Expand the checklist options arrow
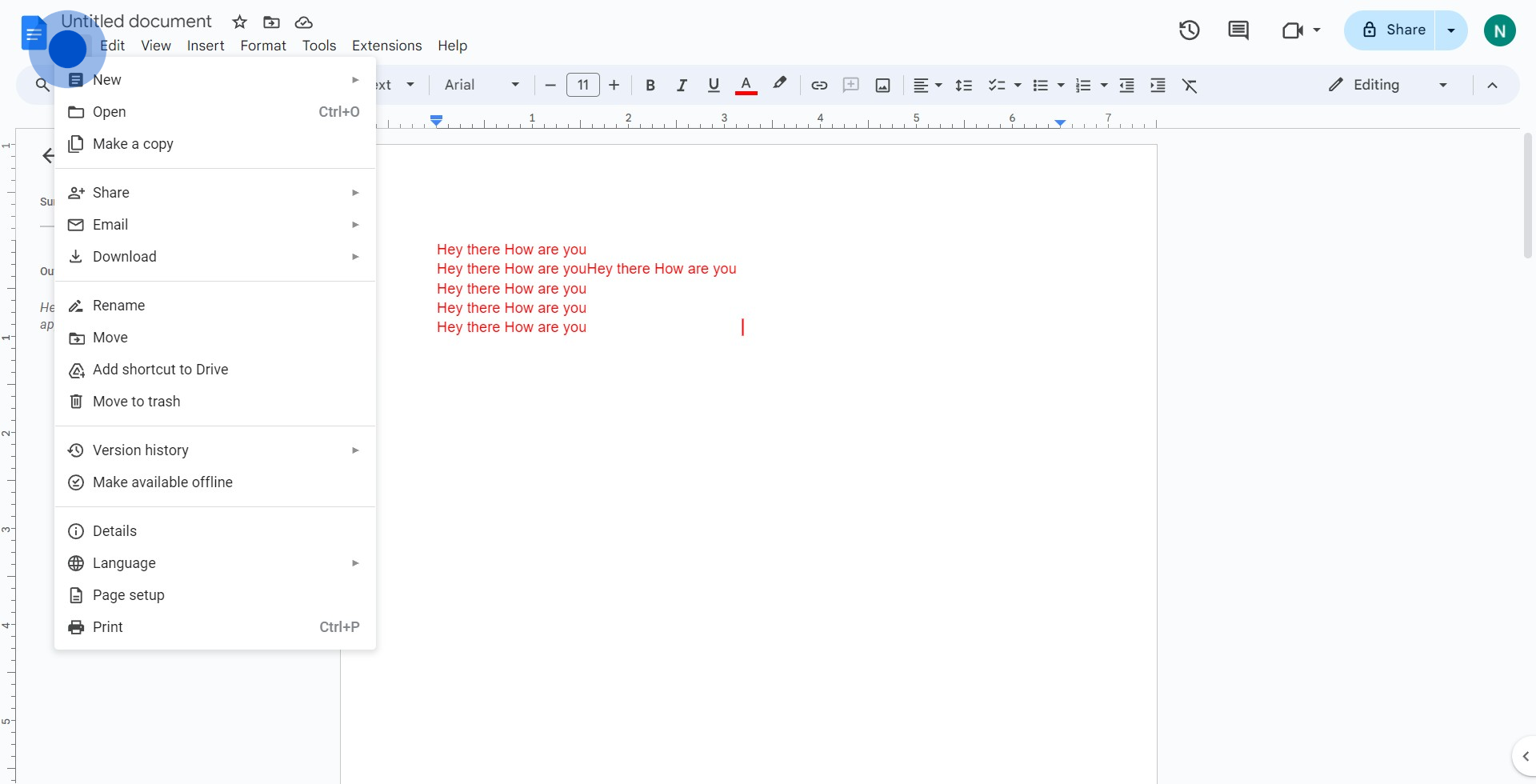This screenshot has height=784, width=1536. click(x=1018, y=85)
